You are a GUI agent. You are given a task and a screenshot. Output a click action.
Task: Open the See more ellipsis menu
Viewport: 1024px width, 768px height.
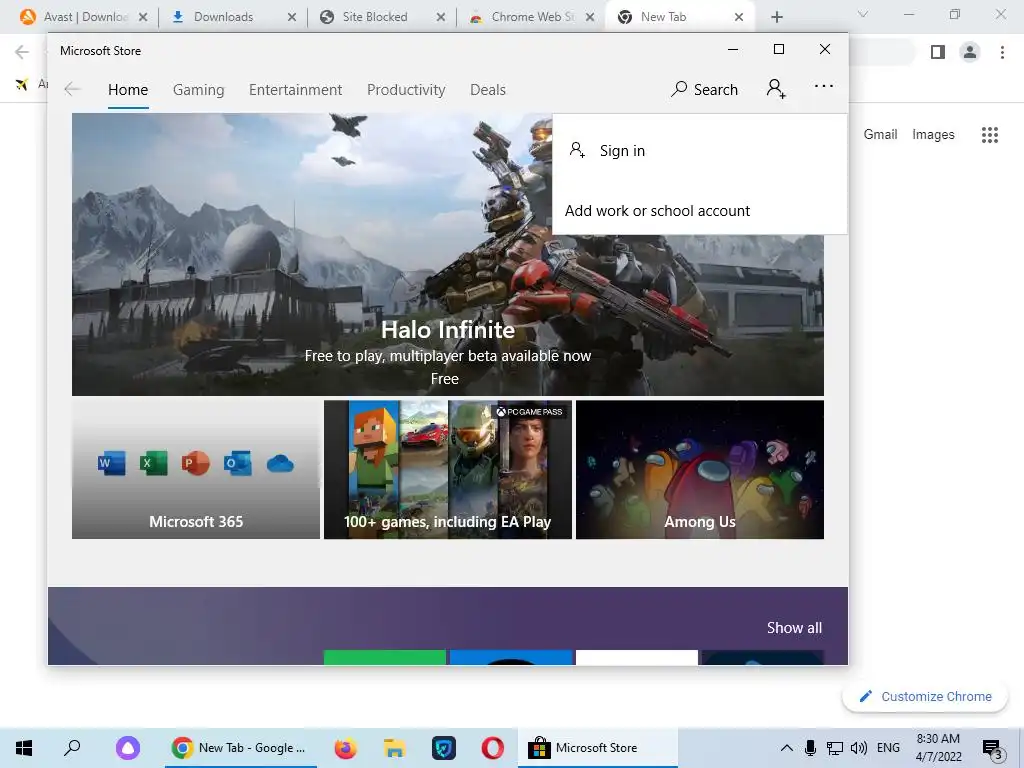click(824, 86)
